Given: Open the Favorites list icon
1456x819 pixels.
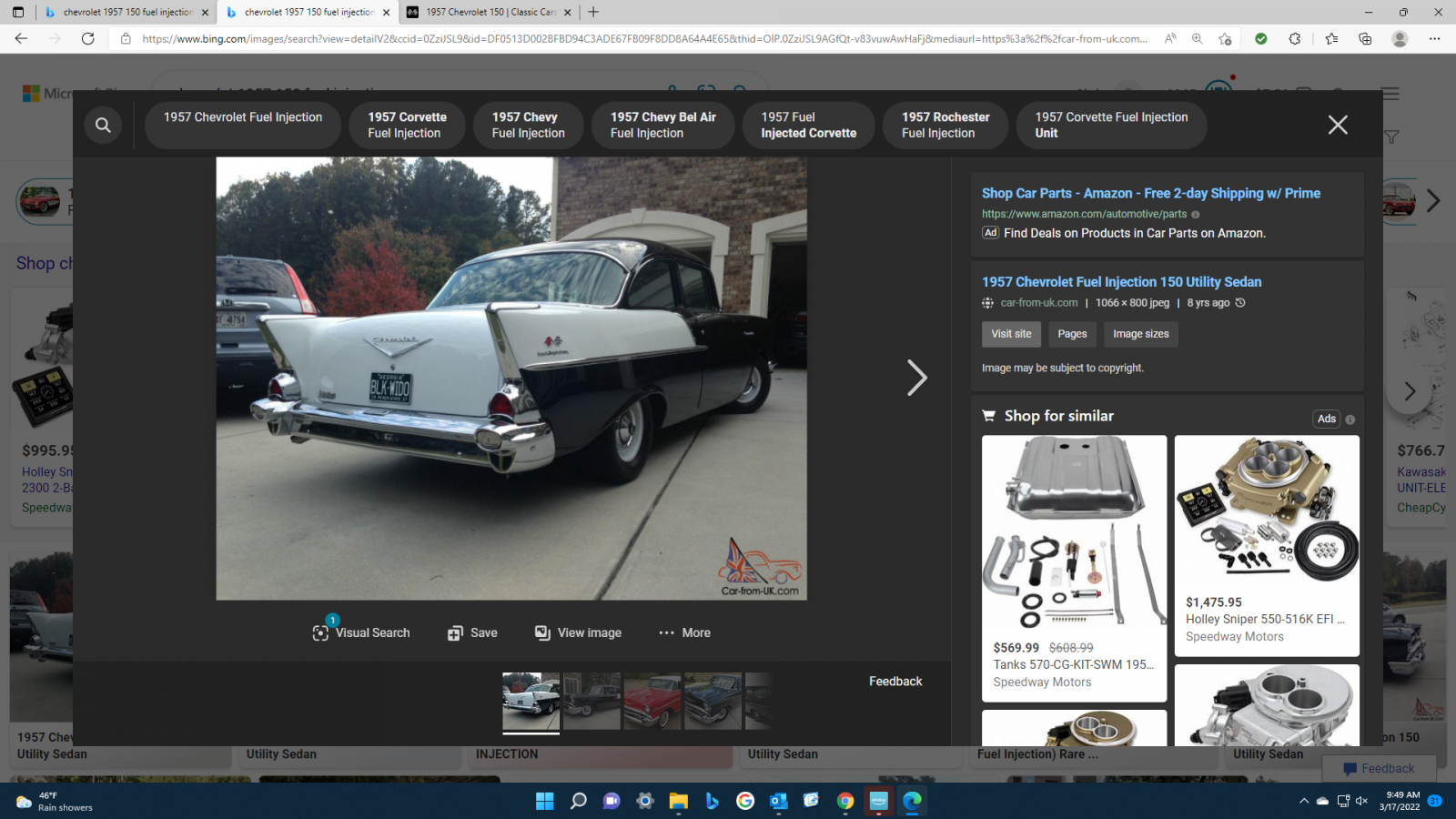Looking at the screenshot, I should point(1331,38).
